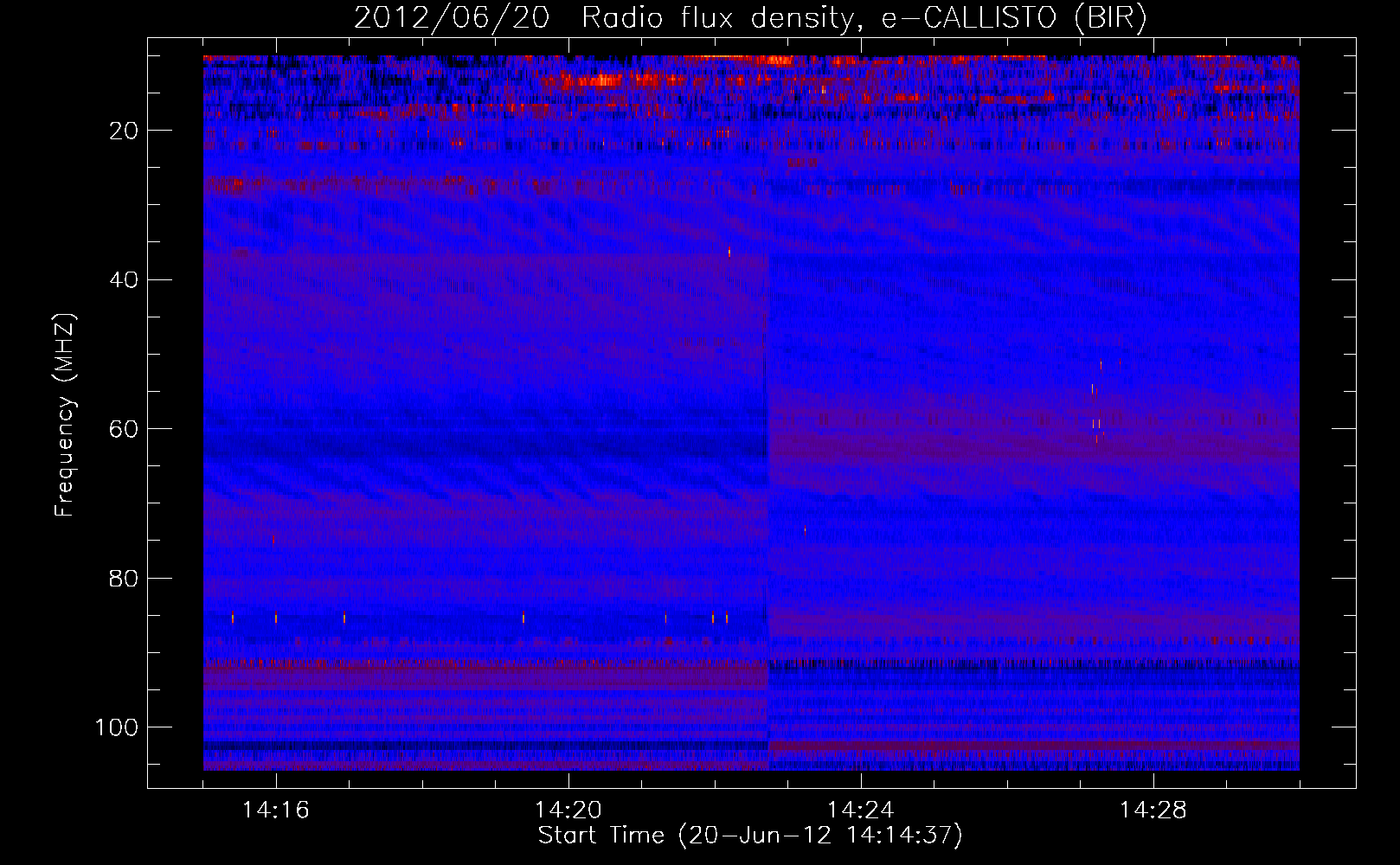Click the 14:28 time tick label
Screen dimensions: 1400x865
[1153, 810]
